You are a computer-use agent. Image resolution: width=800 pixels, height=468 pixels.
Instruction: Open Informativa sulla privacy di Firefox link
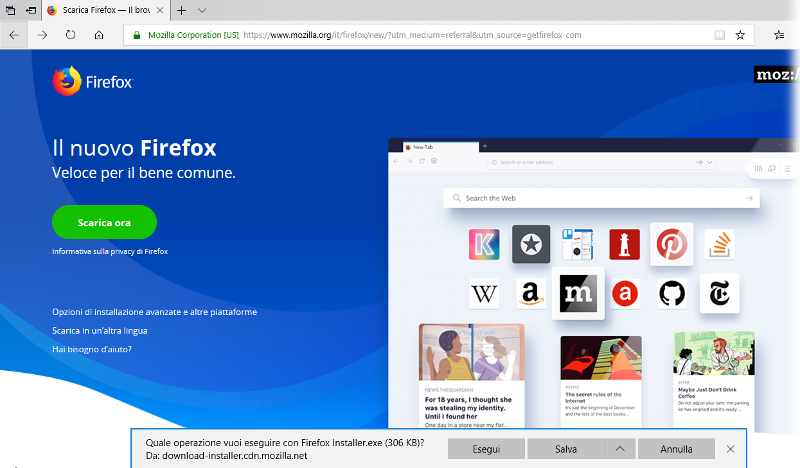tap(110, 252)
